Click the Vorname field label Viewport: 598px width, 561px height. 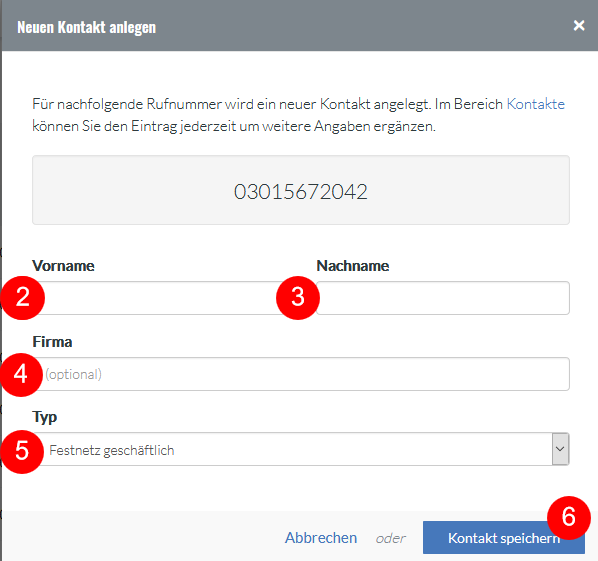click(63, 266)
